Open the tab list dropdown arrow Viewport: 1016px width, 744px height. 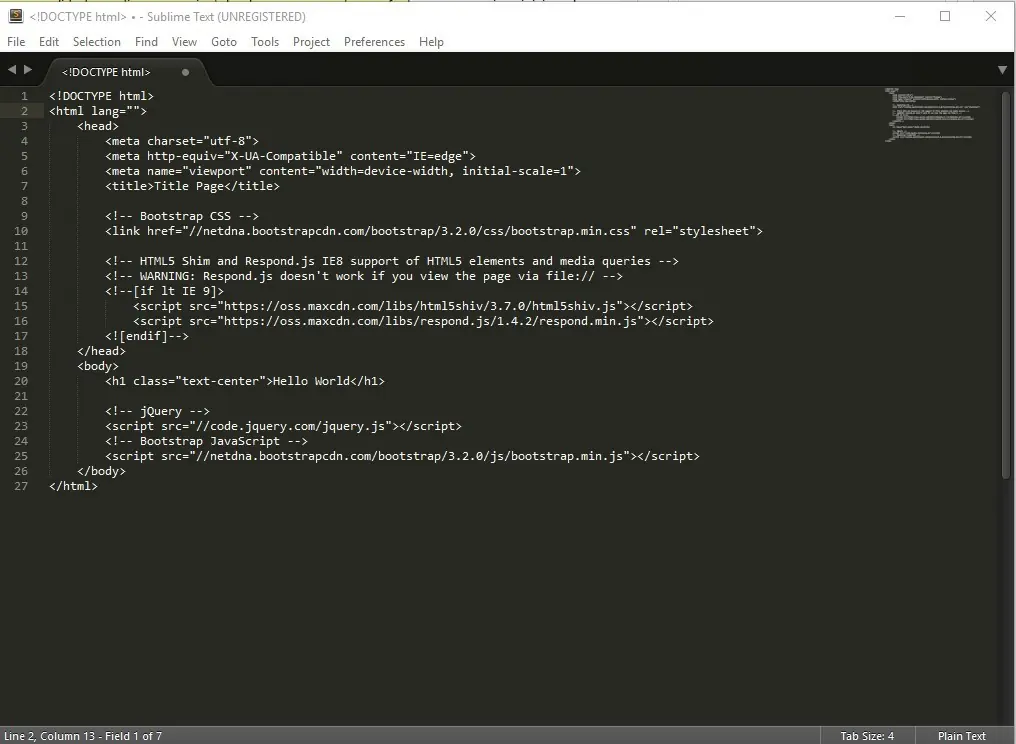tap(1002, 69)
